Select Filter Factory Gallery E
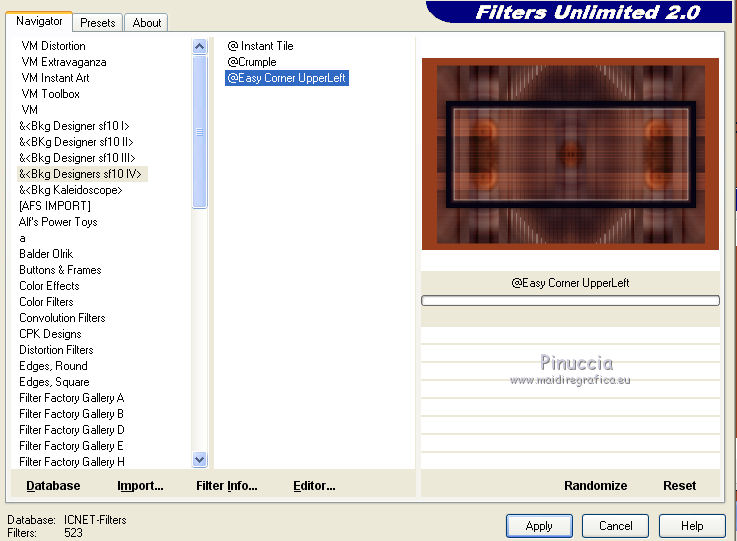Image resolution: width=737 pixels, height=541 pixels. pos(71,446)
